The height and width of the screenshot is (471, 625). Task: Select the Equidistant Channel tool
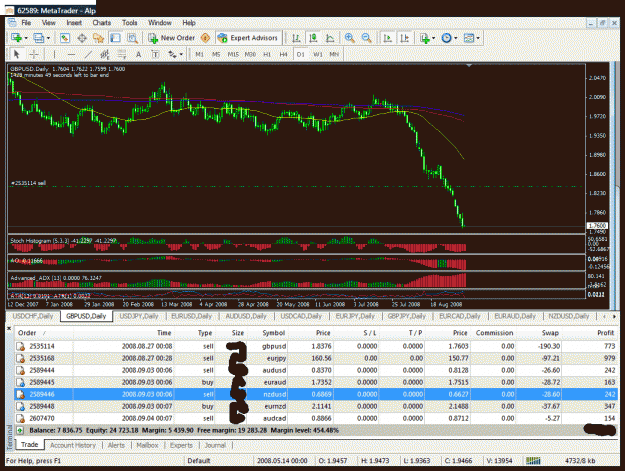[105, 54]
